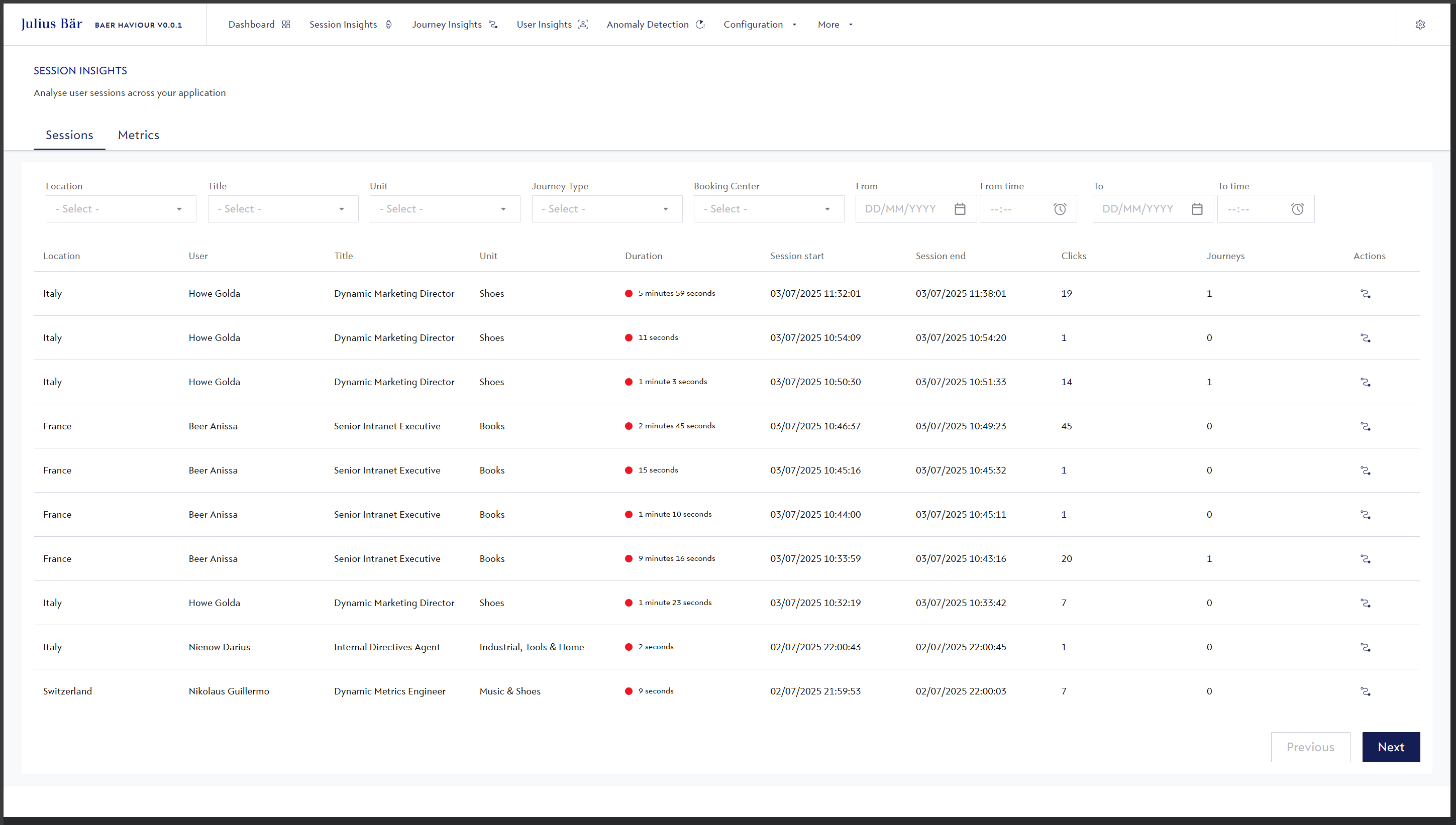Go to the Next page
The height and width of the screenshot is (825, 1456).
1391,747
